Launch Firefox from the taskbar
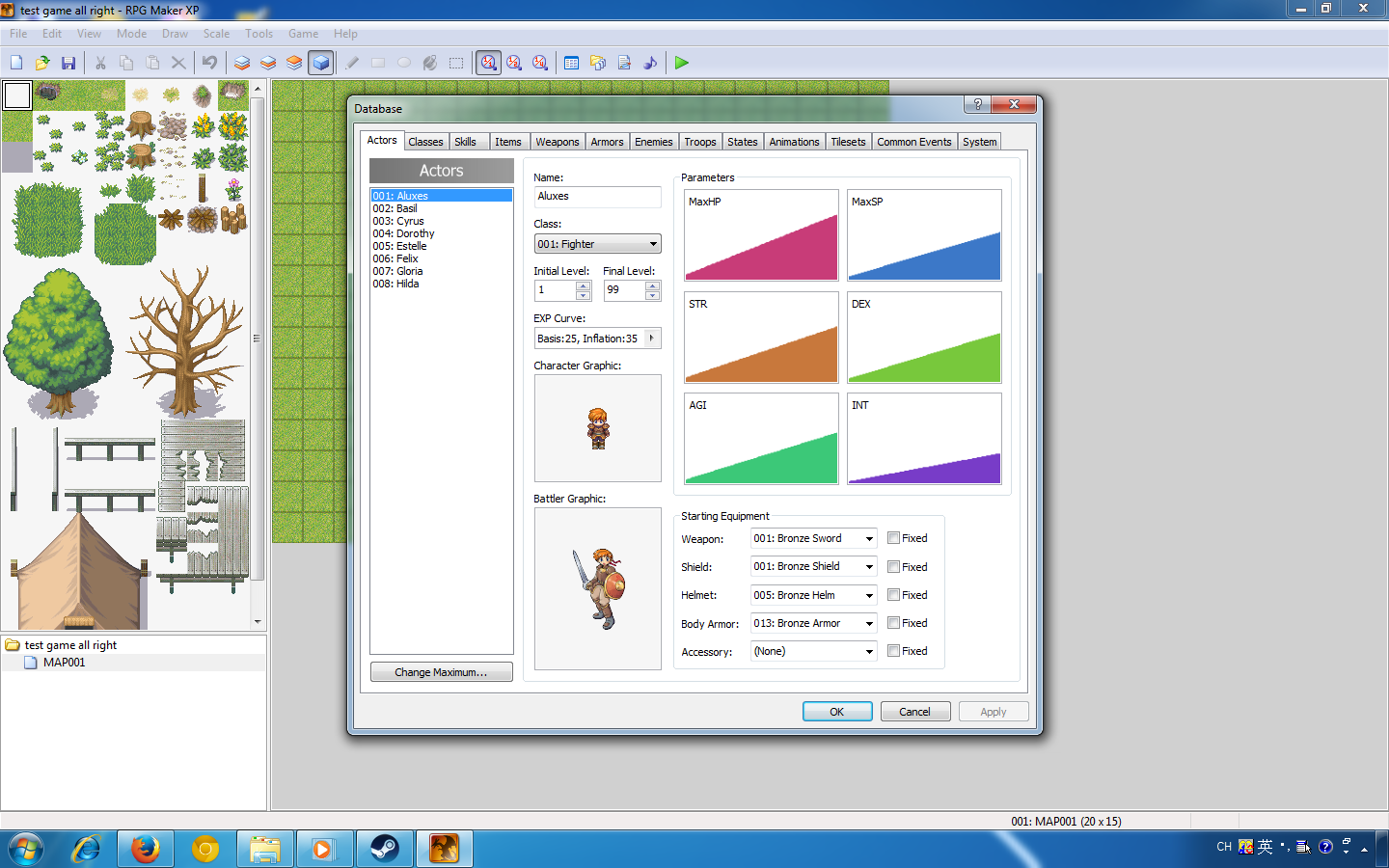The width and height of the screenshot is (1389, 868). pyautogui.click(x=146, y=849)
